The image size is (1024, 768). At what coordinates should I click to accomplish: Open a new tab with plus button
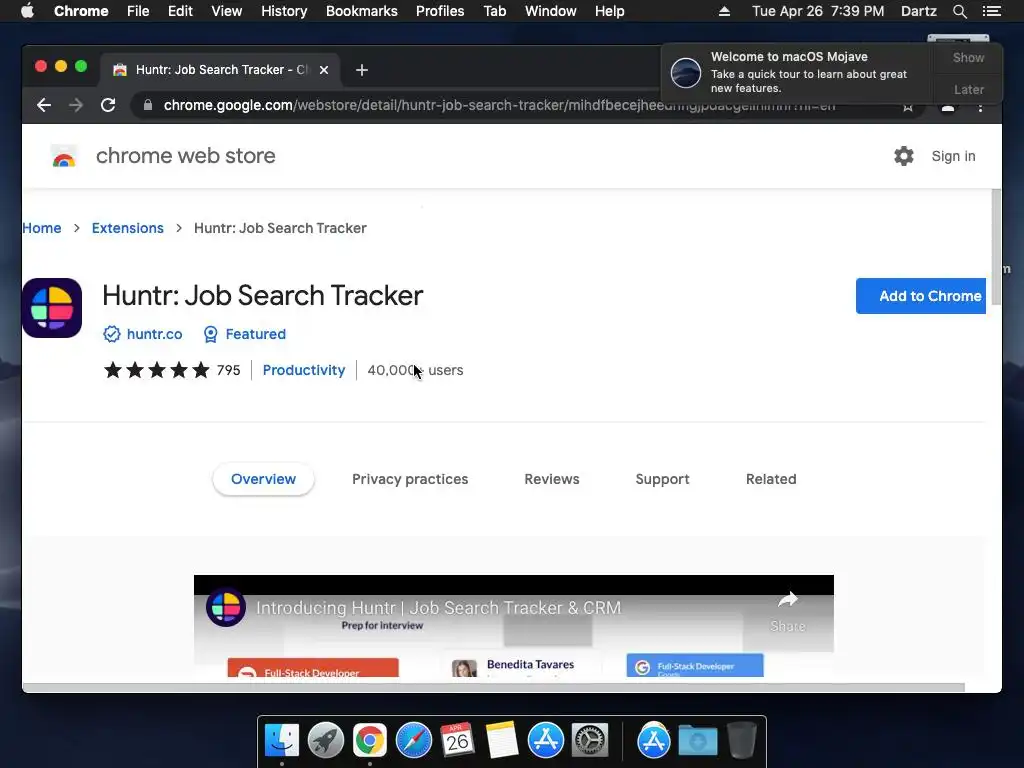[x=362, y=70]
